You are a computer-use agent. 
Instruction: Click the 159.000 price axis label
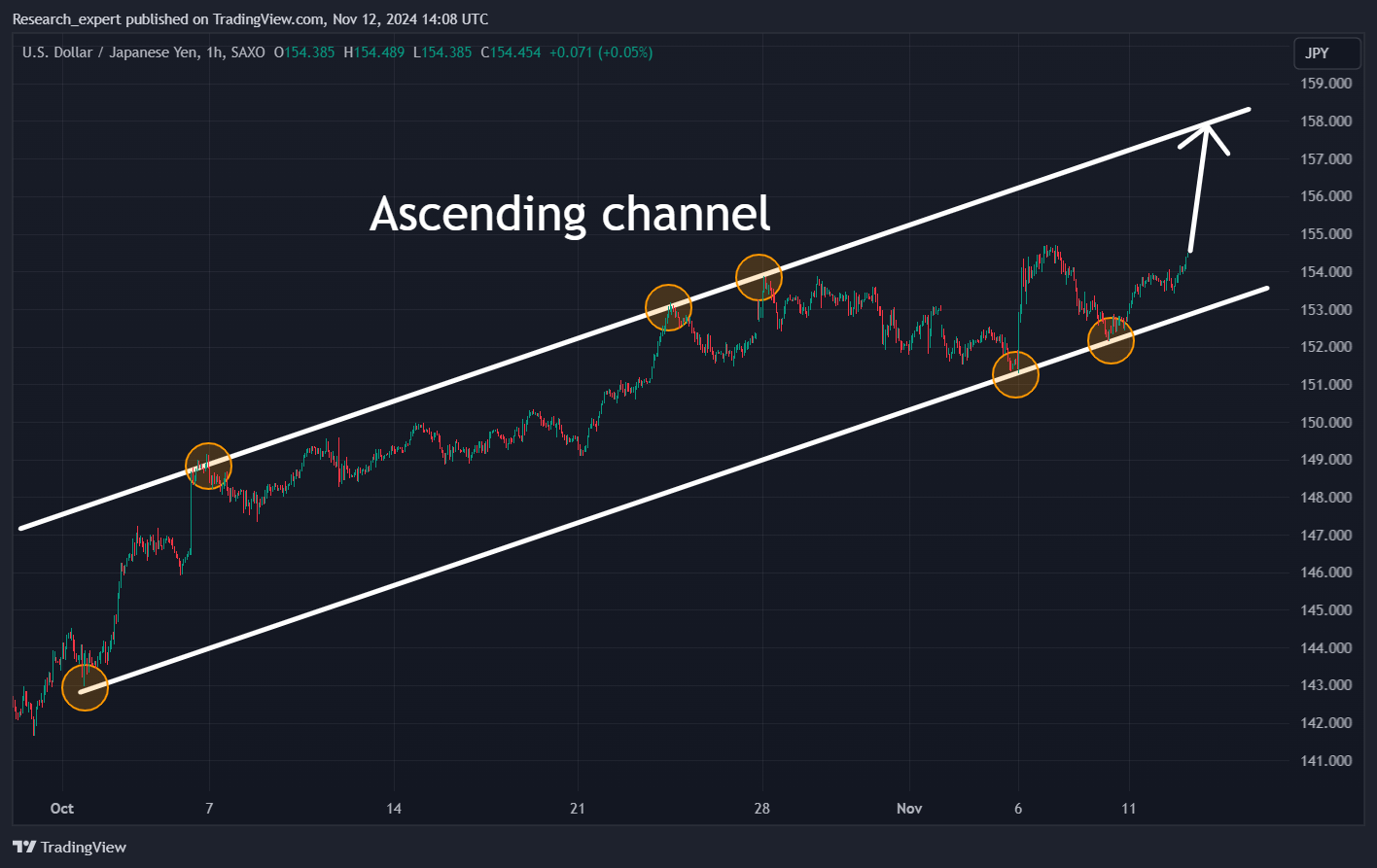[1326, 84]
